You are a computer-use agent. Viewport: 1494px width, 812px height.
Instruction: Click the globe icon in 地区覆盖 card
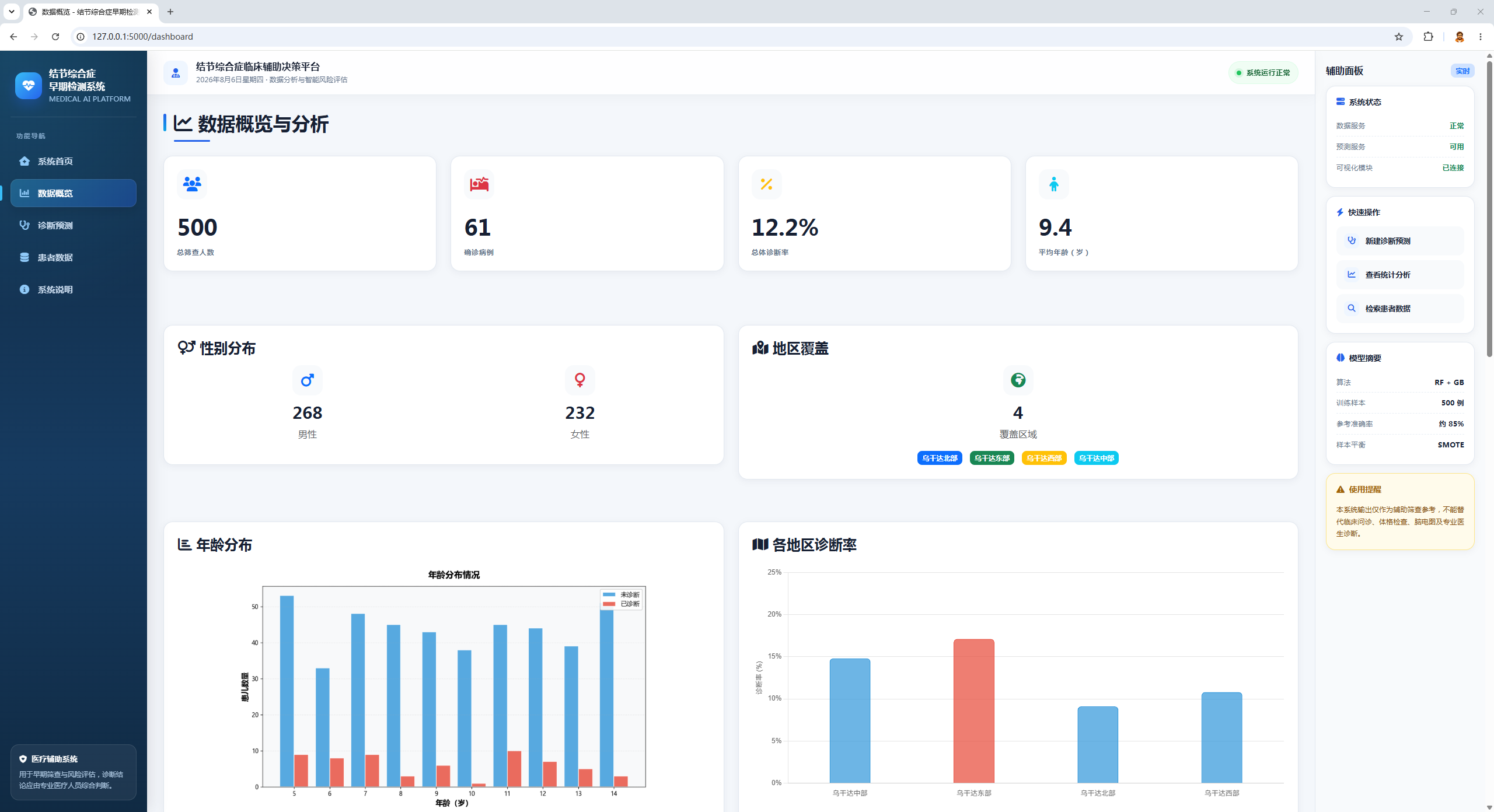(x=1018, y=380)
